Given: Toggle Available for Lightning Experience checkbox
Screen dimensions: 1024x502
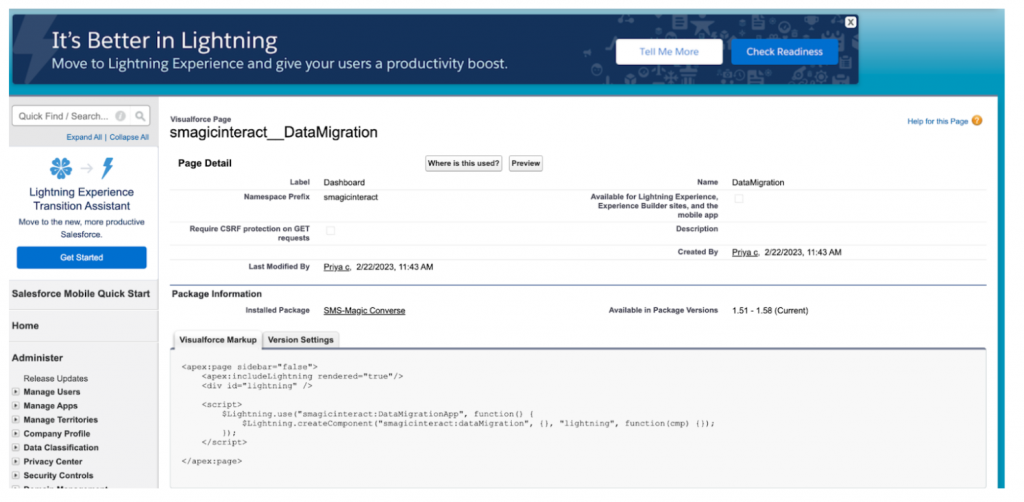Looking at the screenshot, I should coord(739,199).
